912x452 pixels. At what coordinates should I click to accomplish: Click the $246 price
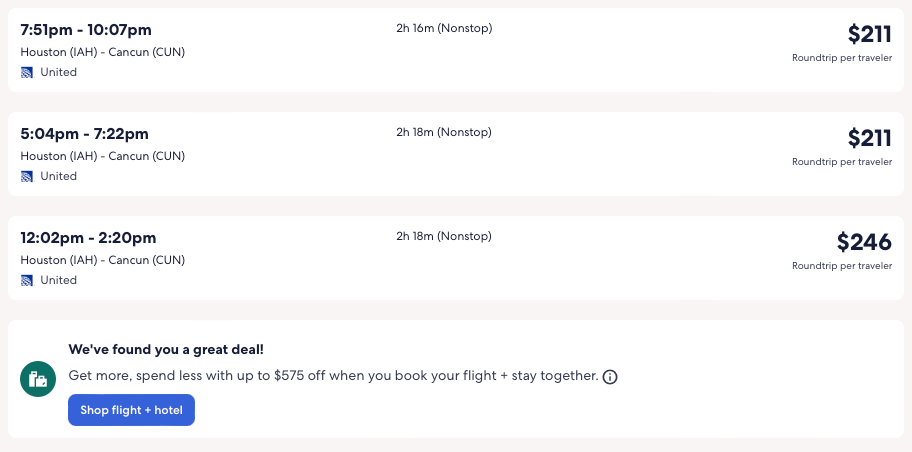[x=864, y=242]
